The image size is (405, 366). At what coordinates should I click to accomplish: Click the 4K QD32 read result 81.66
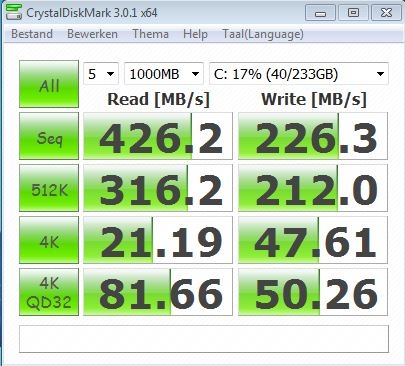(158, 292)
